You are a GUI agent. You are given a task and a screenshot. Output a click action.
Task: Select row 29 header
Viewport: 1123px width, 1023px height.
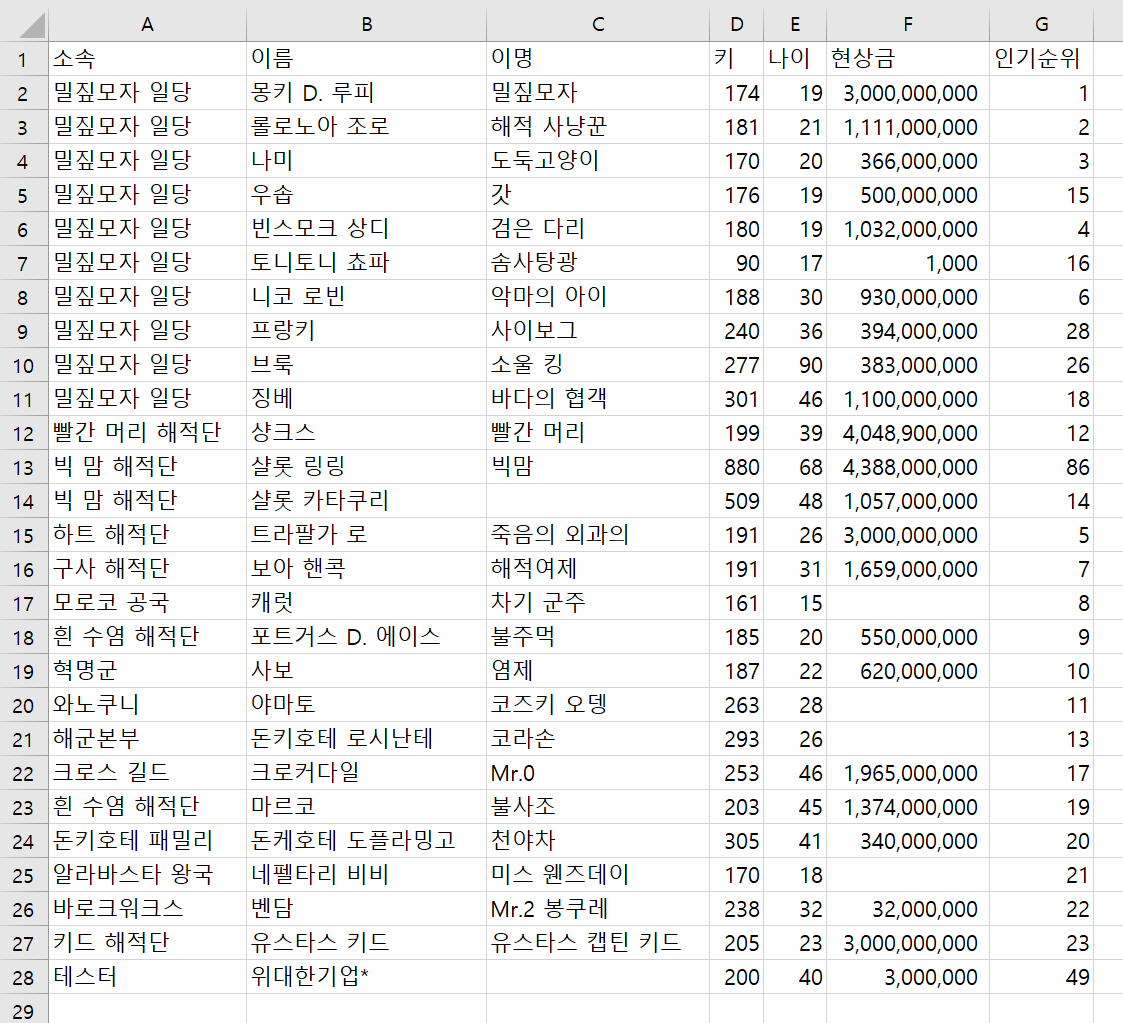(x=24, y=1010)
